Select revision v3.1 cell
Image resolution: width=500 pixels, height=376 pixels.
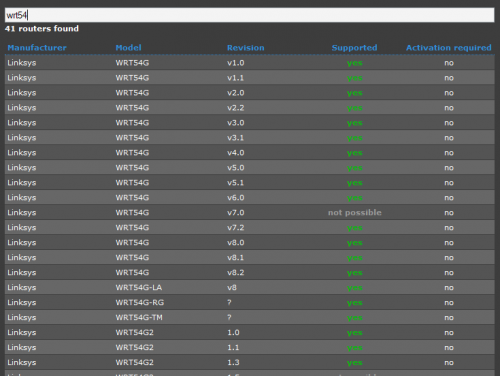(235, 138)
